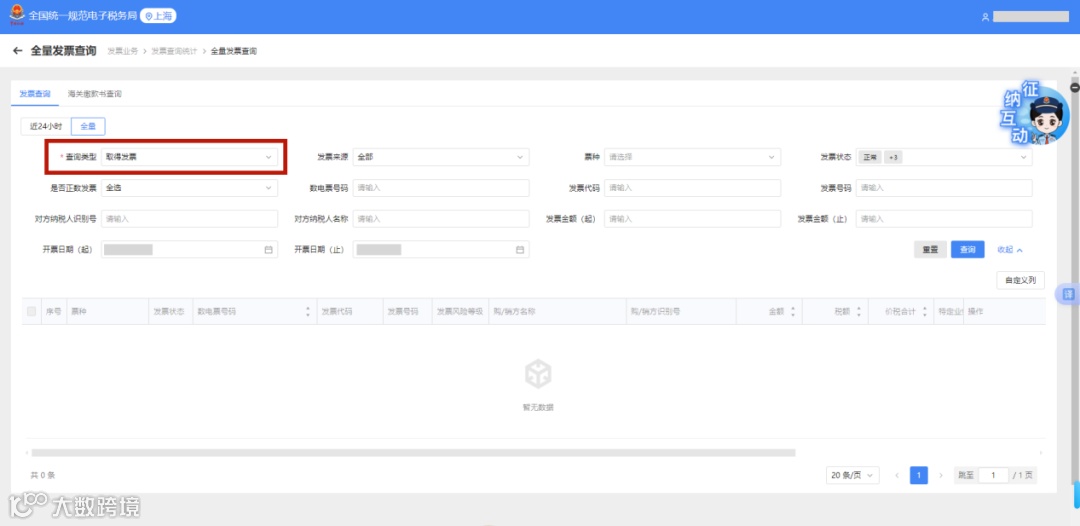Open the 发票来源 dropdown
This screenshot has width=1080, height=526.
[x=441, y=157]
